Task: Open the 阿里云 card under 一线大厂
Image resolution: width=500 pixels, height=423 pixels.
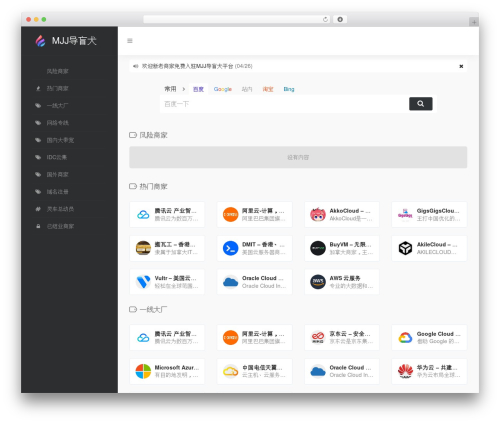Action: click(x=254, y=337)
